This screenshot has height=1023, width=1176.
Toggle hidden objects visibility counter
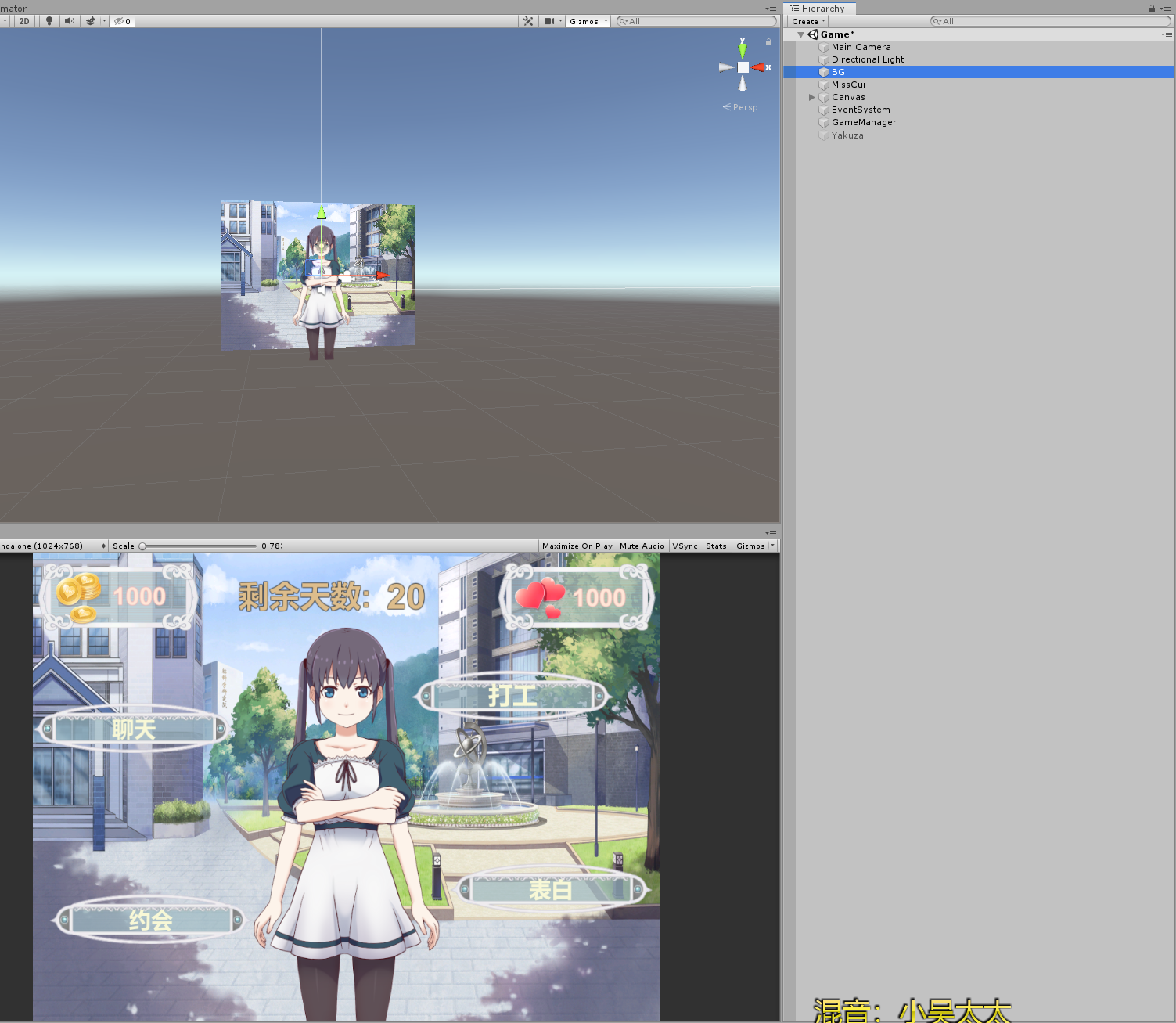[x=122, y=21]
